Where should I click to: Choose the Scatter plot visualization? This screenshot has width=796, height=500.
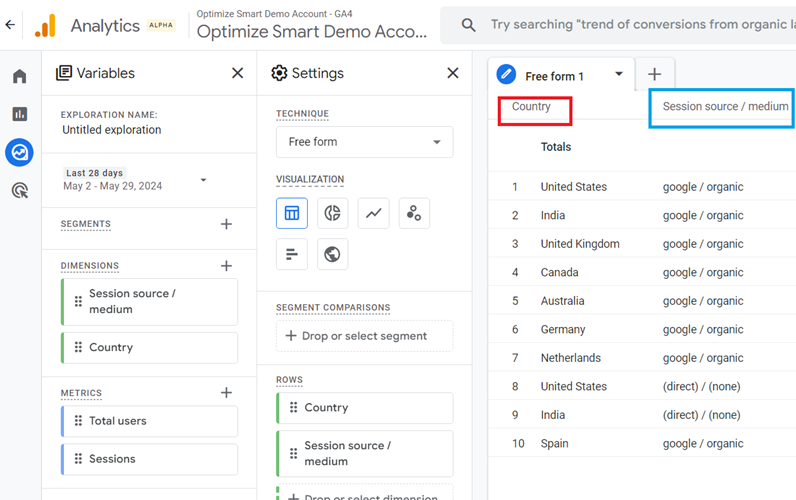[x=414, y=213]
